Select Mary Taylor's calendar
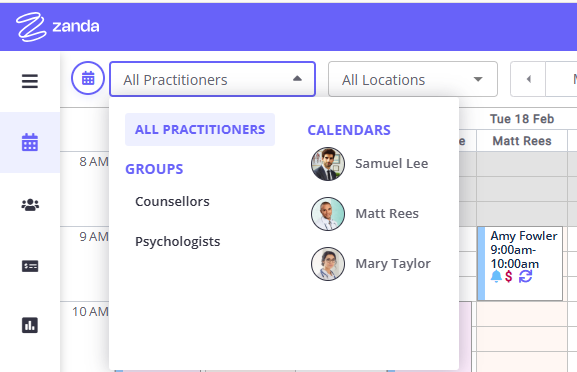 371,264
